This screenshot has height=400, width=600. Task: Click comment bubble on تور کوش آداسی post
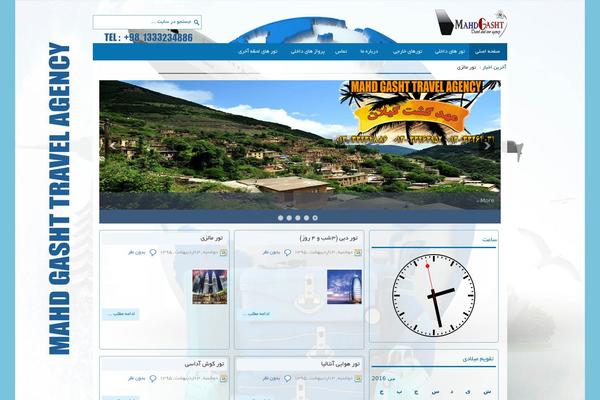click(153, 378)
